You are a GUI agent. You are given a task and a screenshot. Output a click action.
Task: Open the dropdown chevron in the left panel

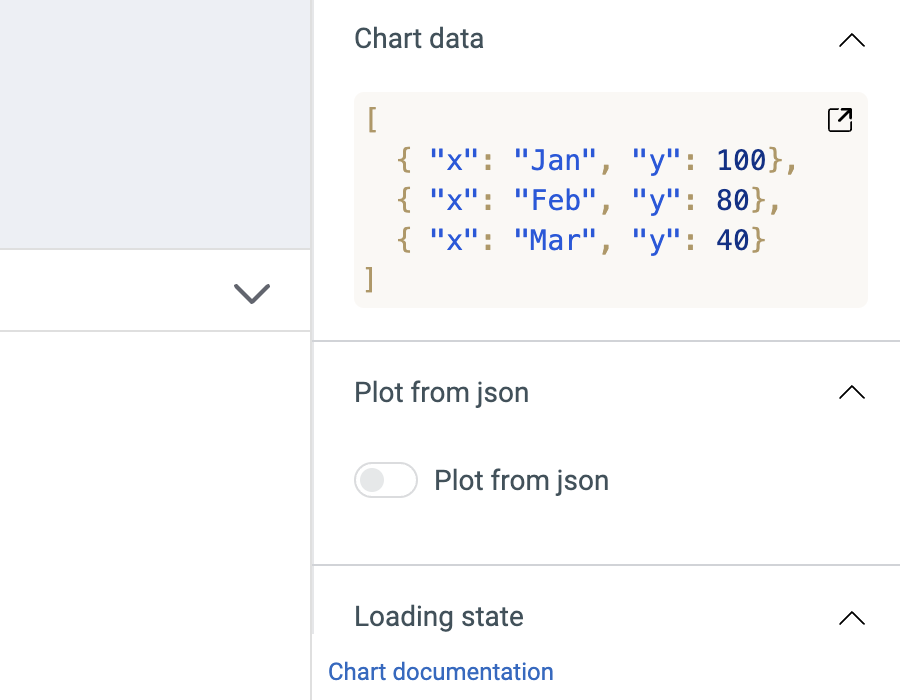pos(251,293)
